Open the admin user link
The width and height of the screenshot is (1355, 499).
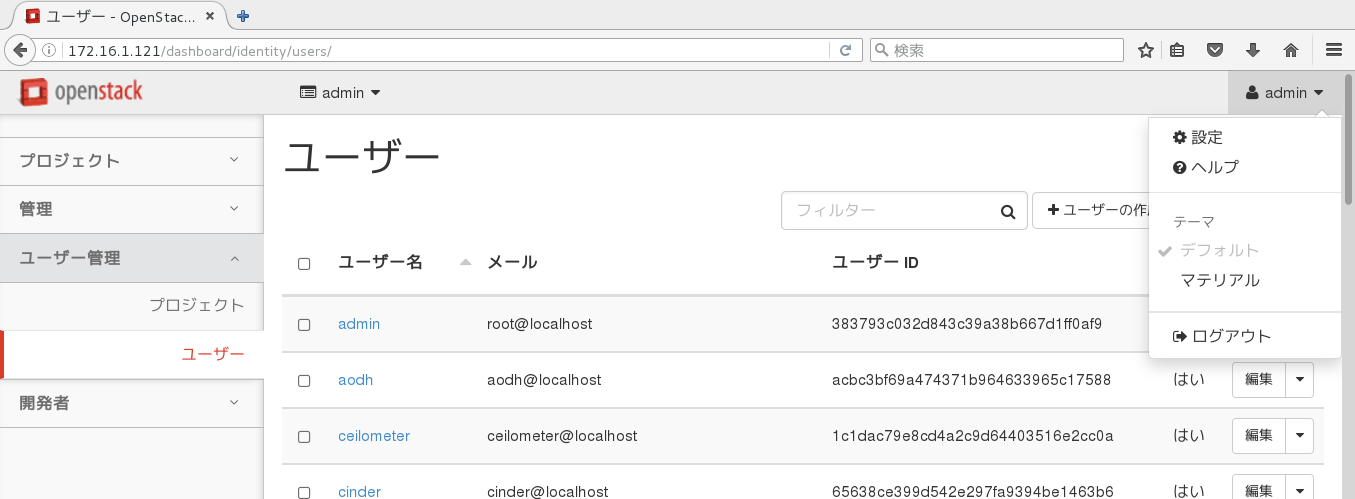click(x=359, y=324)
